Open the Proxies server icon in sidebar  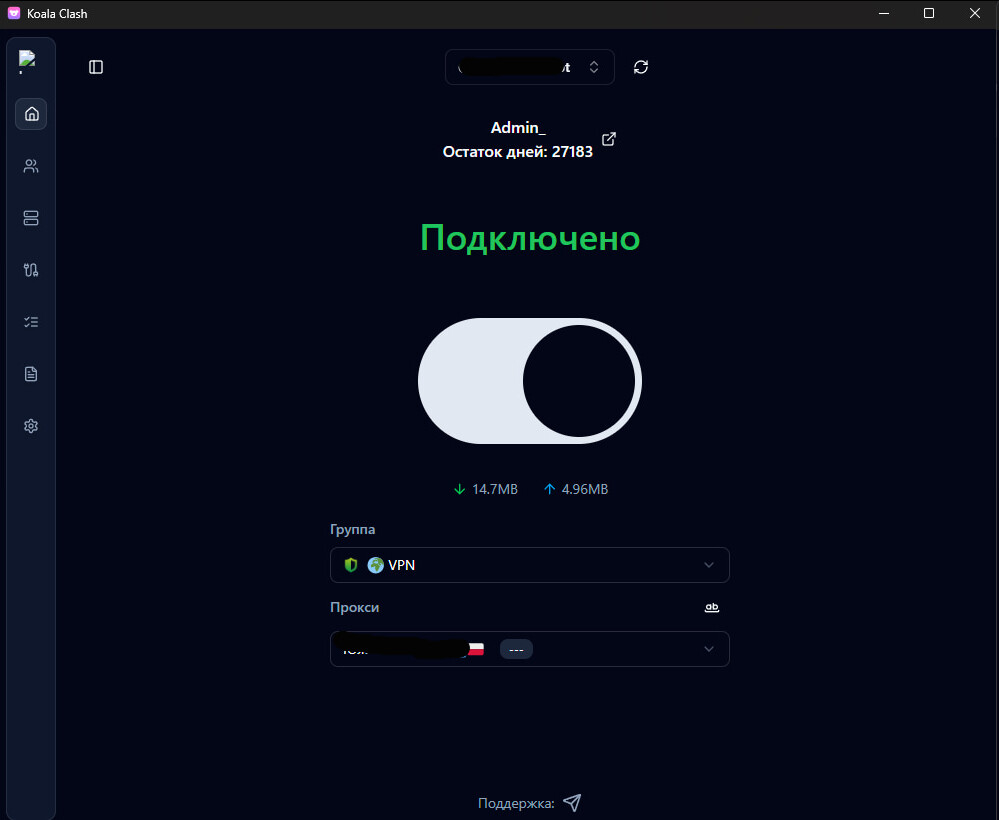click(31, 218)
